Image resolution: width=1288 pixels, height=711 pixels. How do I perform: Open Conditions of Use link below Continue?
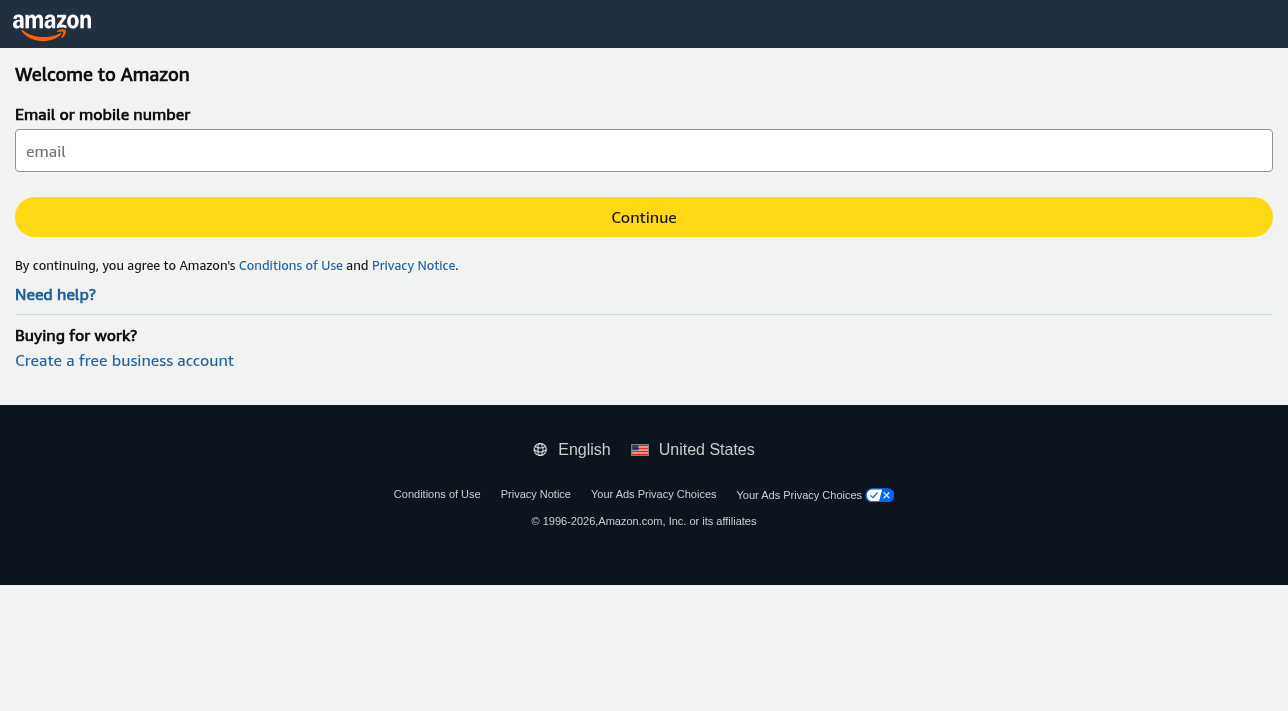290,266
